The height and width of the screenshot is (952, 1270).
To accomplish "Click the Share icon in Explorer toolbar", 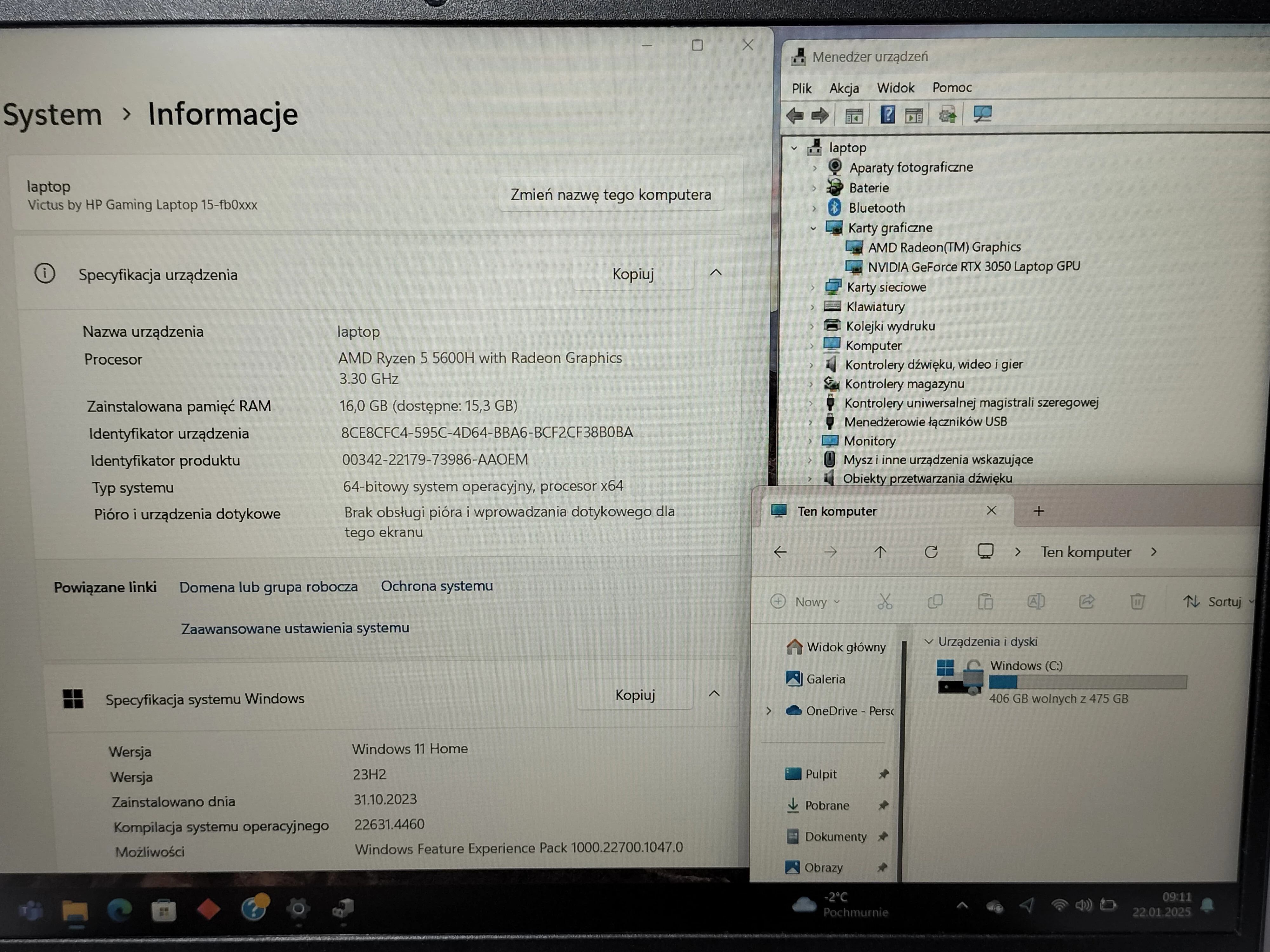I will coord(1086,601).
